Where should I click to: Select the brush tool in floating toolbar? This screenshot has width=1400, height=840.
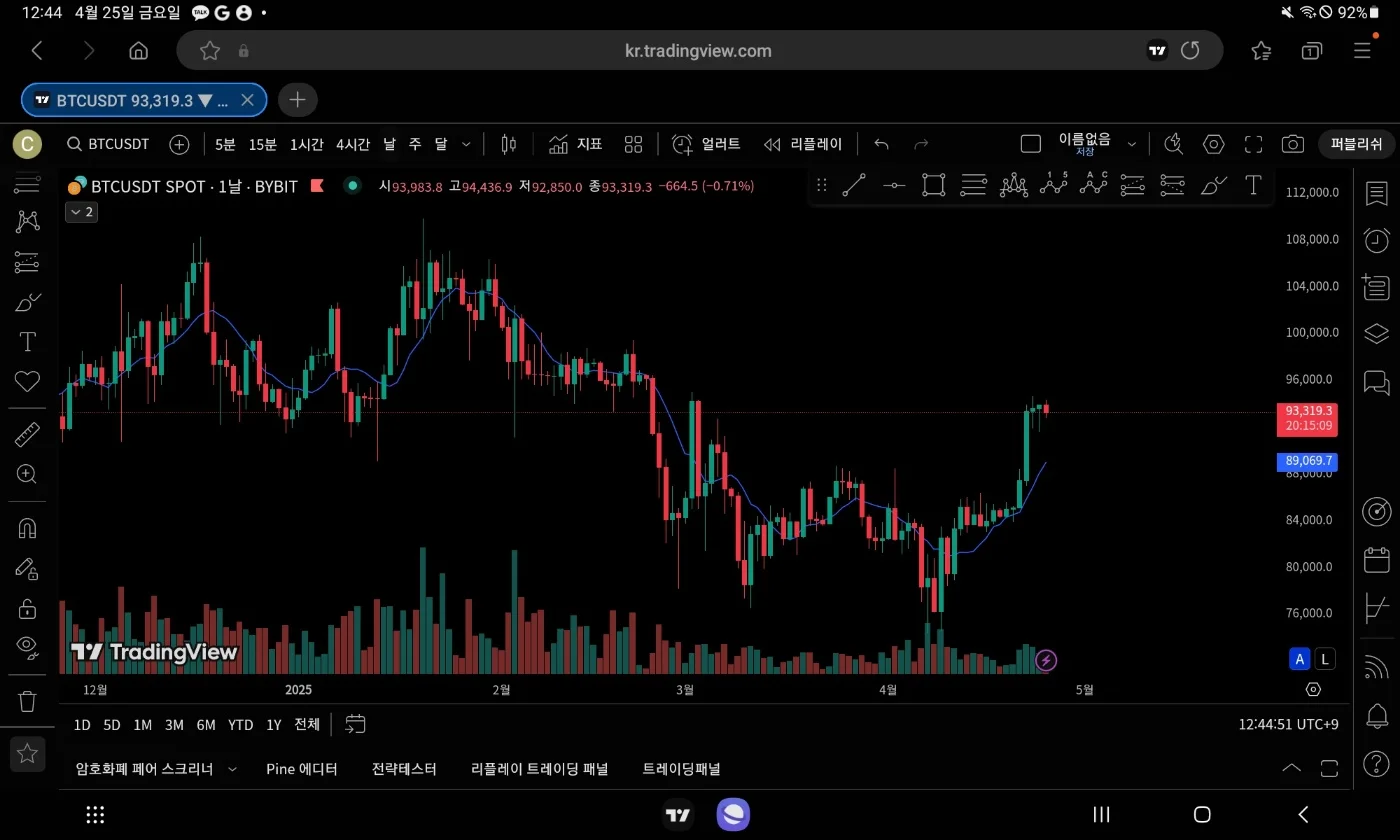(1213, 185)
